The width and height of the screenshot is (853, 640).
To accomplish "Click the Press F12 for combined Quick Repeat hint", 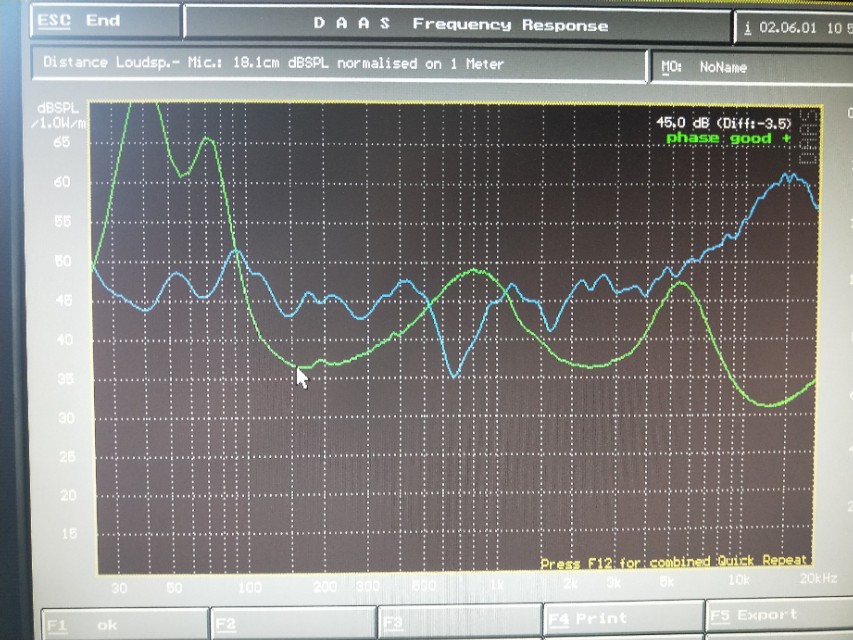I will pos(673,562).
